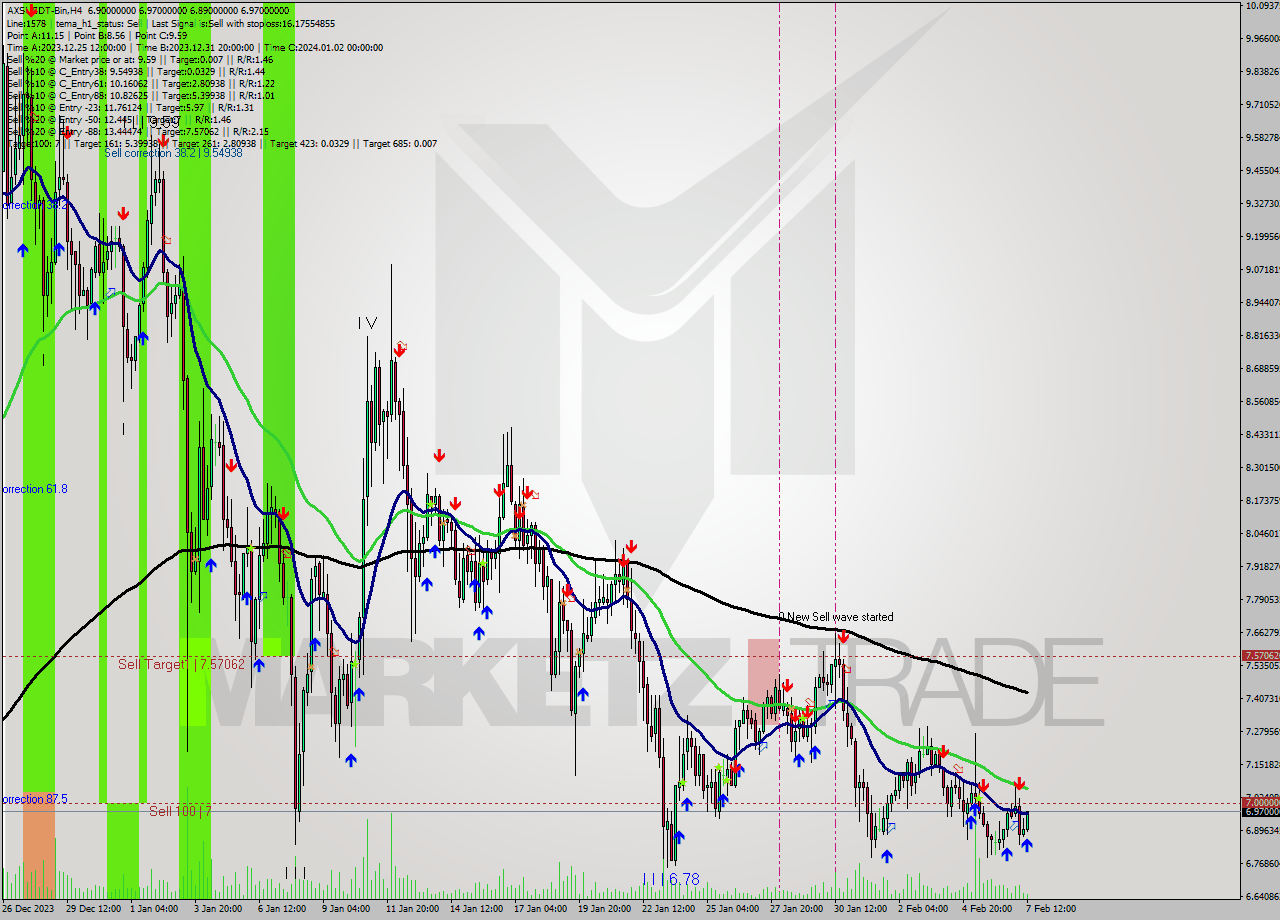Click the 'correction 87.5' label
Image resolution: width=1280 pixels, height=920 pixels.
click(x=34, y=799)
